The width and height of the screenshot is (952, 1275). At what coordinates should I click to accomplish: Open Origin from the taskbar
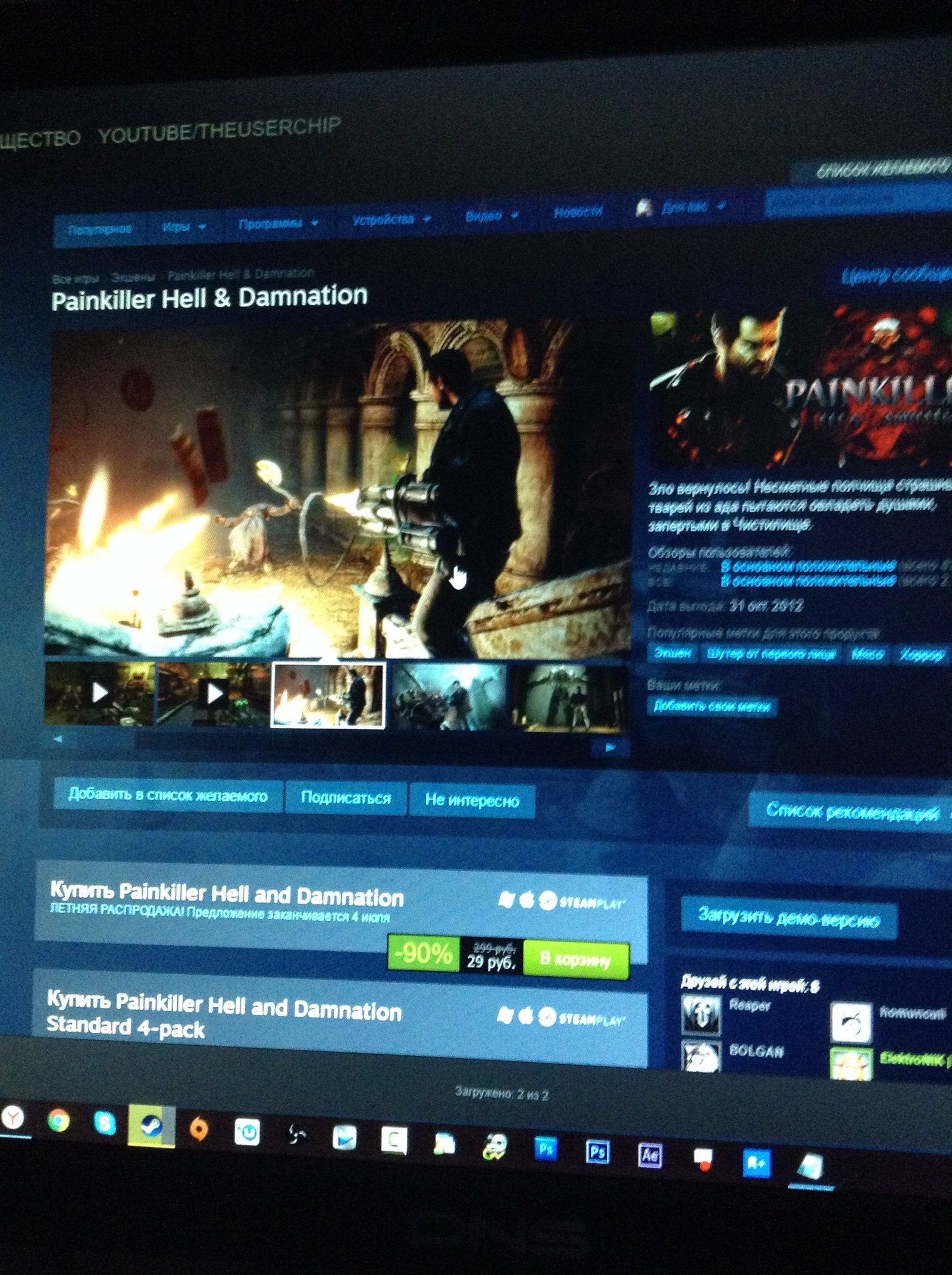199,1129
